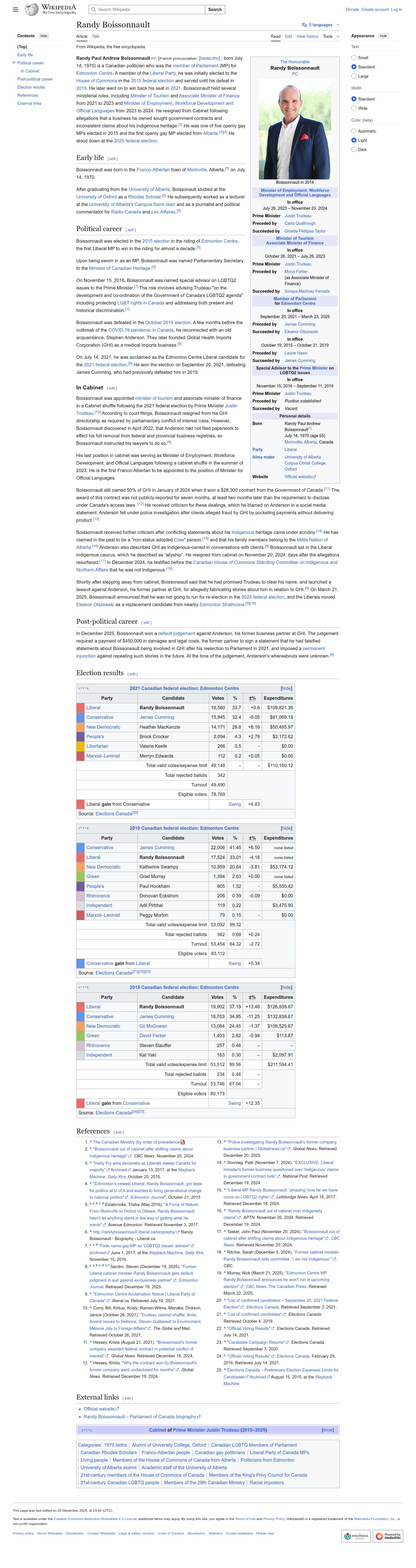Edit the Political career section
416x1568 pixels.
131,230
